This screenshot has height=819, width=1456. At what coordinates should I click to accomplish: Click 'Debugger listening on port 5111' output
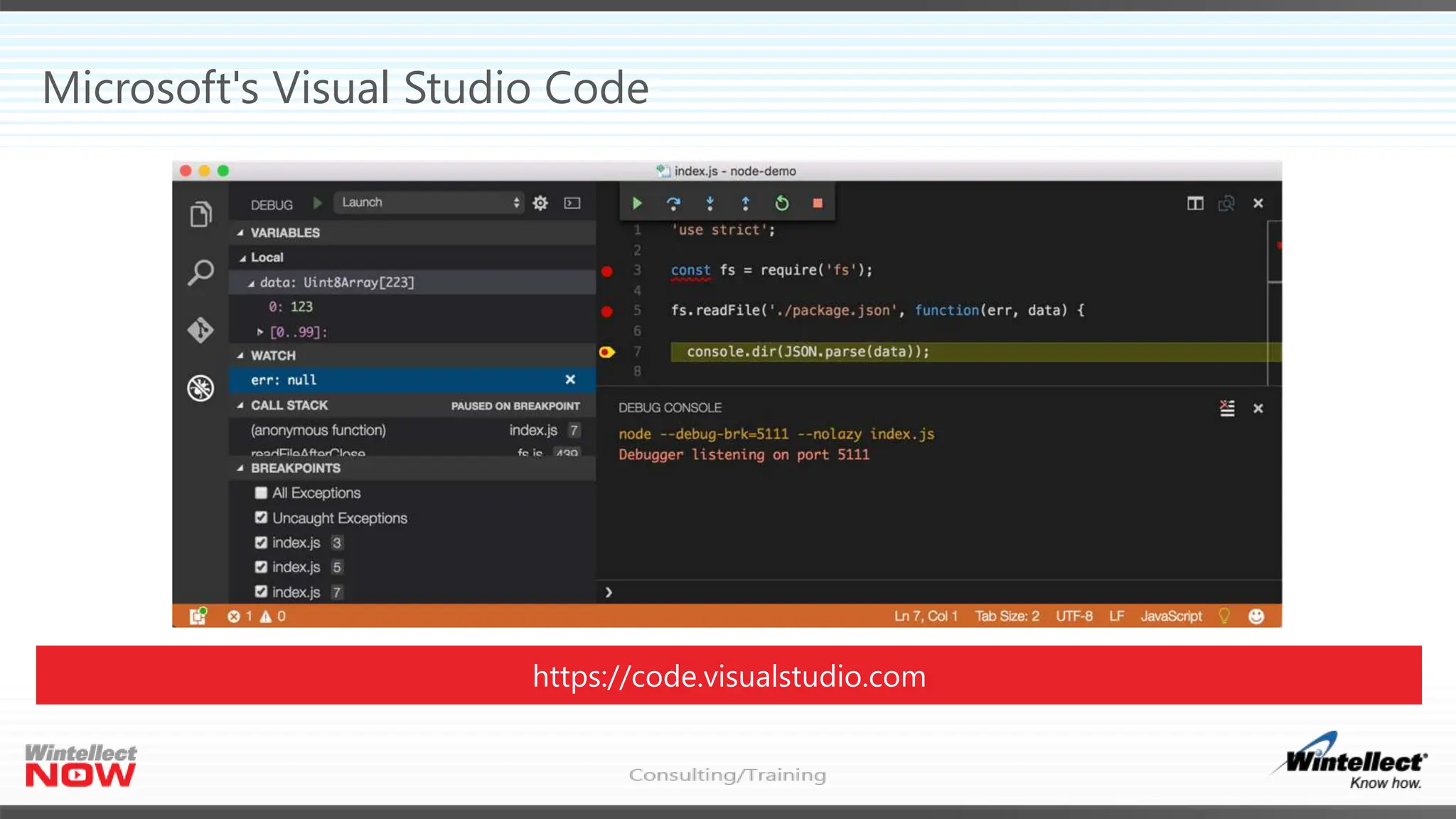click(x=744, y=455)
